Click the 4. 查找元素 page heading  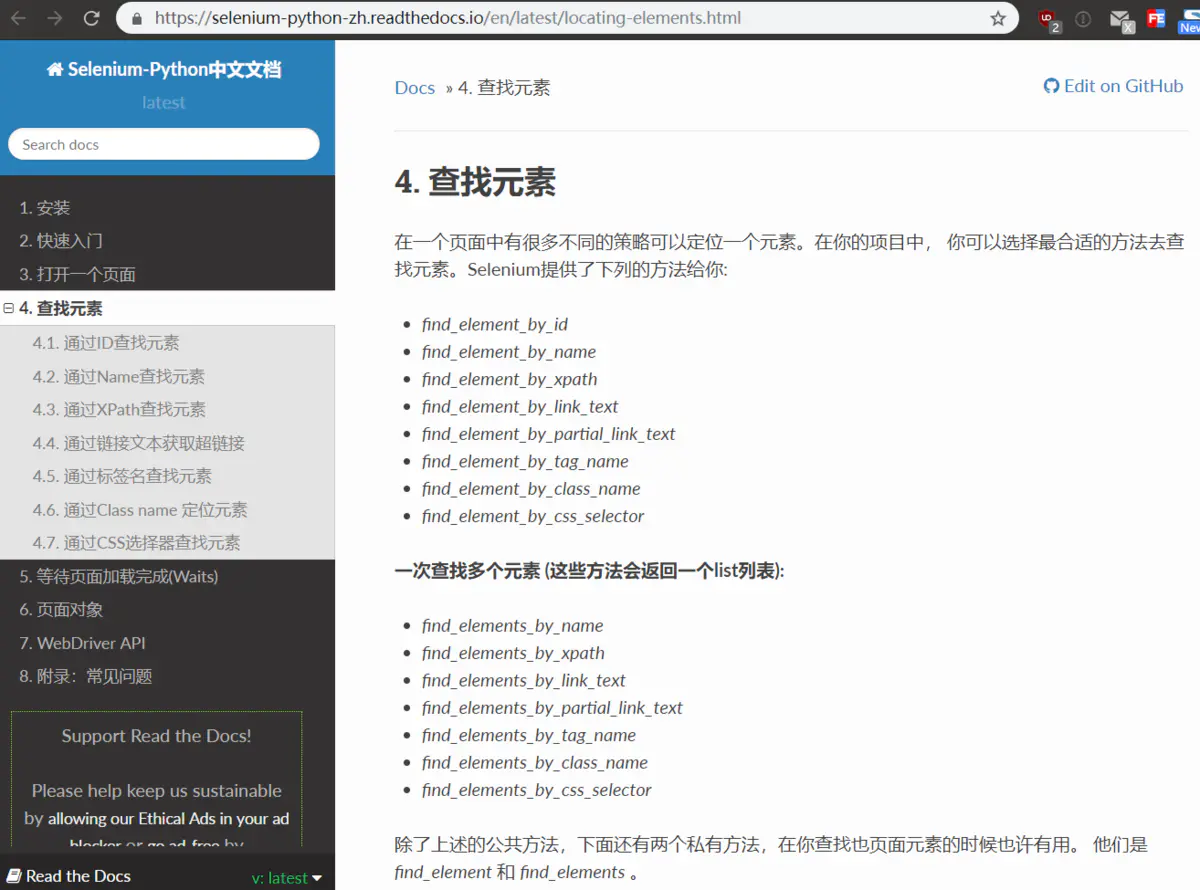(x=475, y=182)
